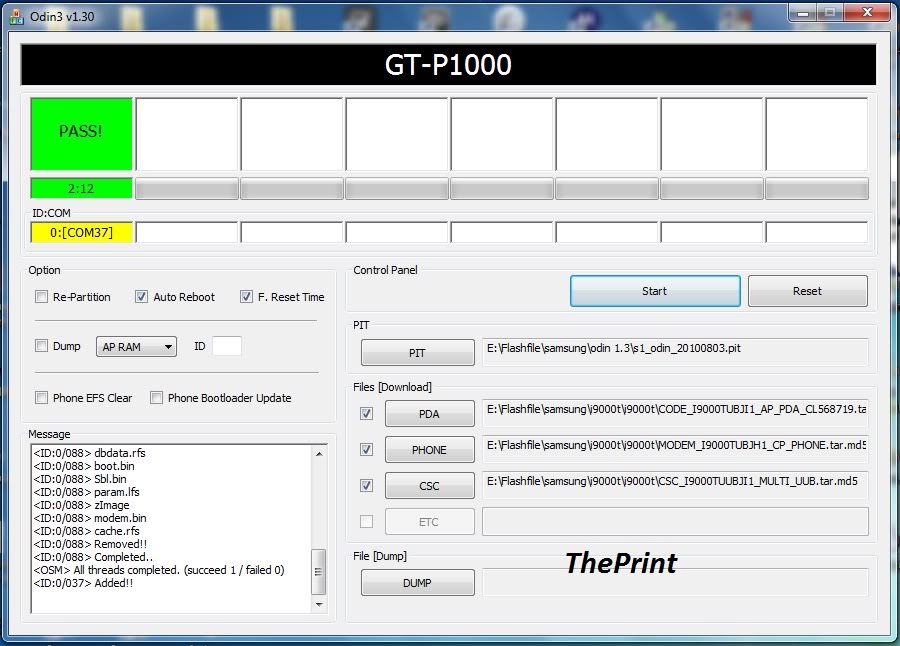Uncheck the Auto Reboot option

141,297
